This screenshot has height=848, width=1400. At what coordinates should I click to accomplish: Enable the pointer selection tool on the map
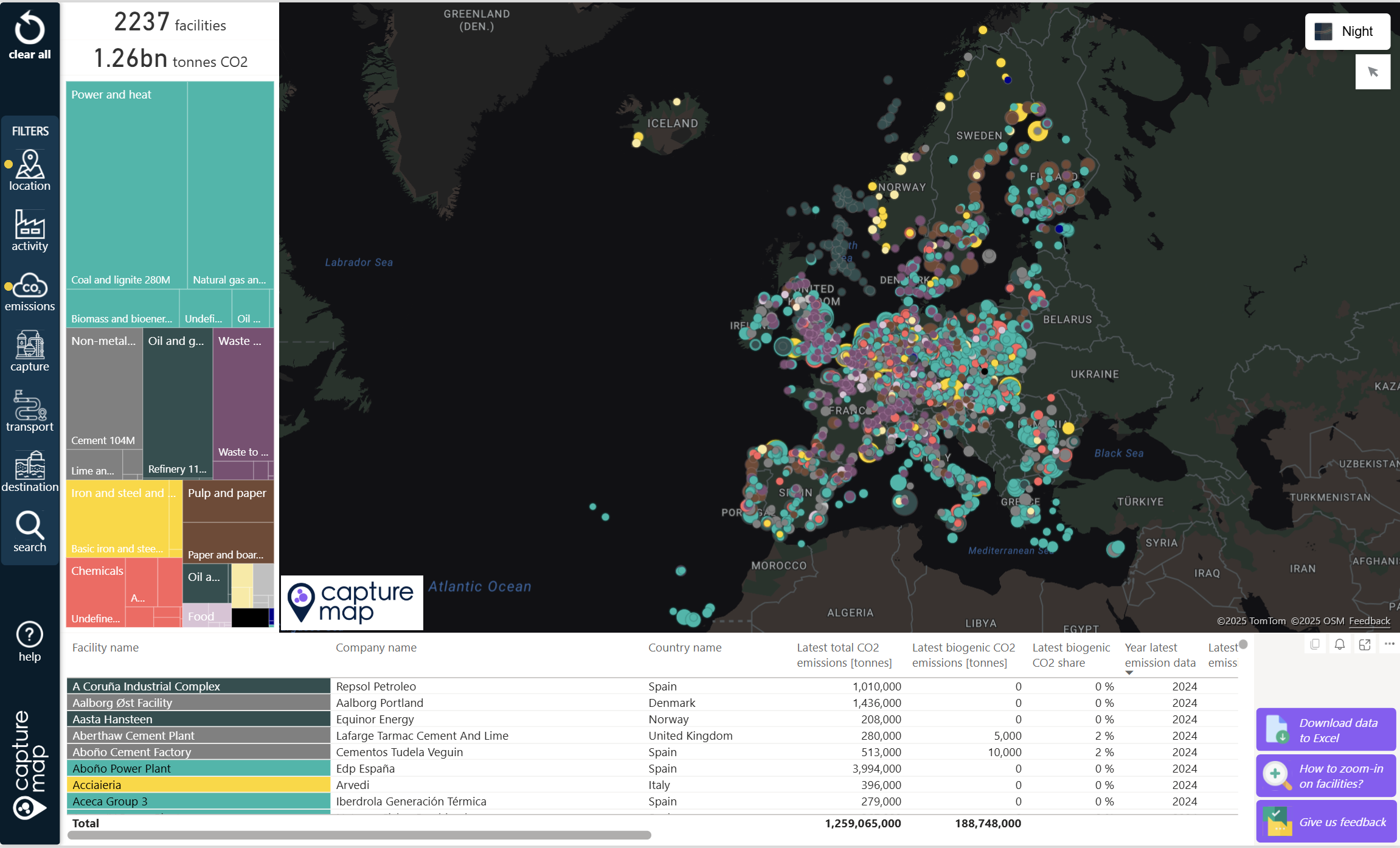coord(1373,71)
